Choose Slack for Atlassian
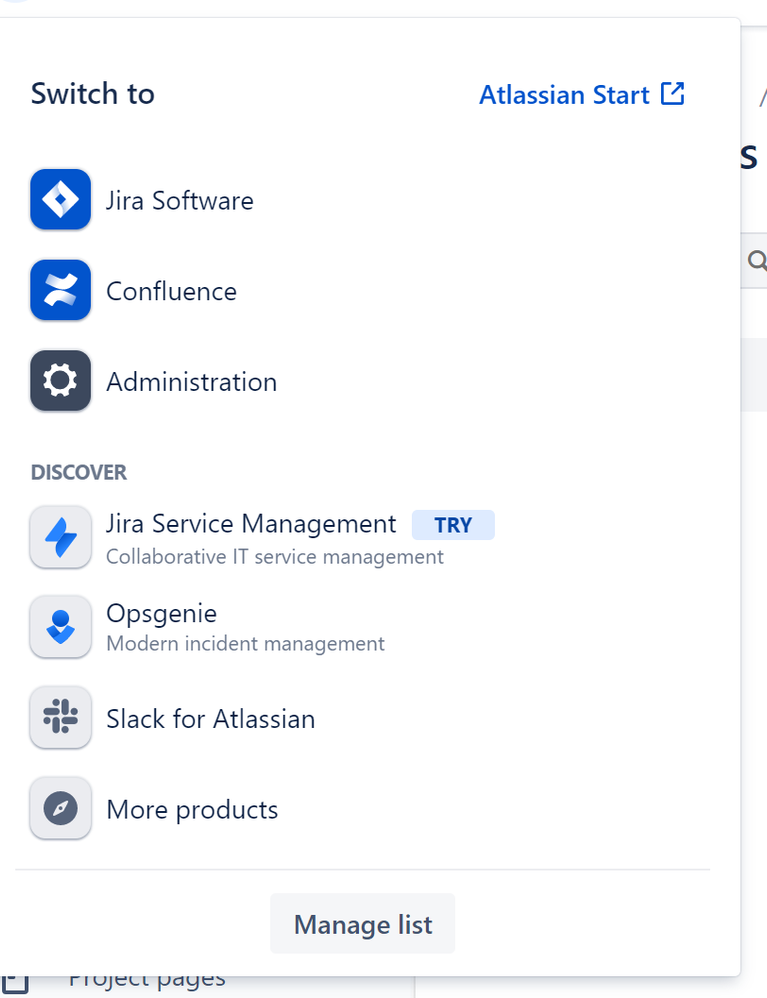 (211, 719)
